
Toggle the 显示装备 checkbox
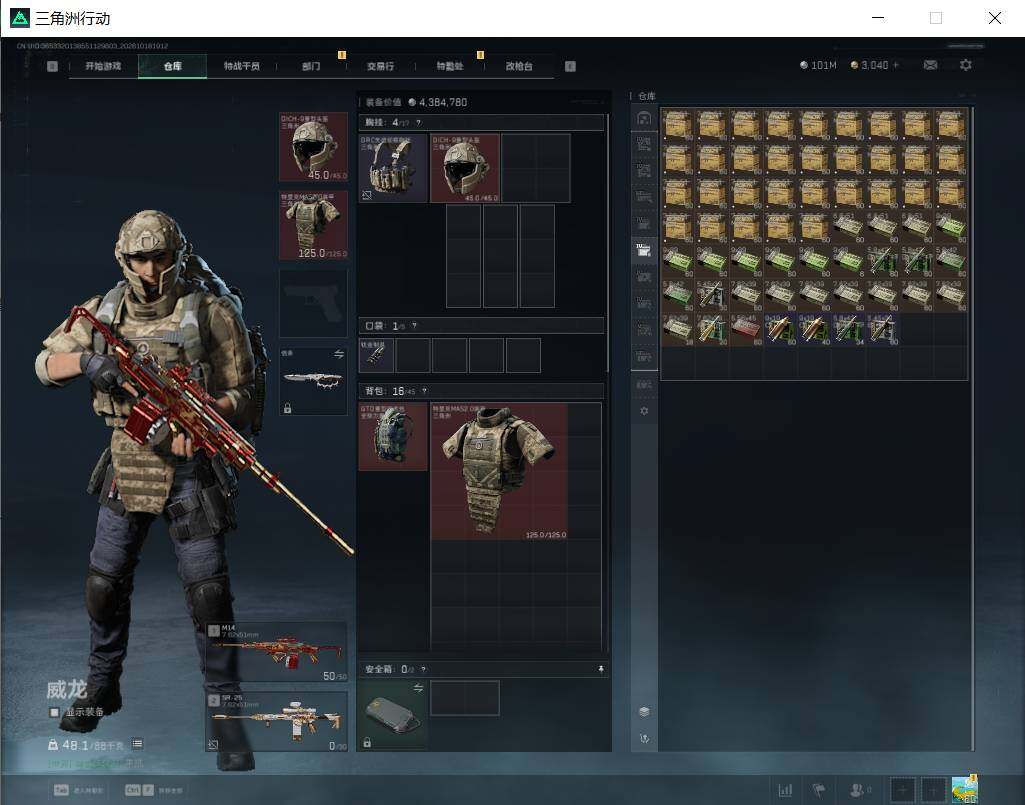coord(54,711)
